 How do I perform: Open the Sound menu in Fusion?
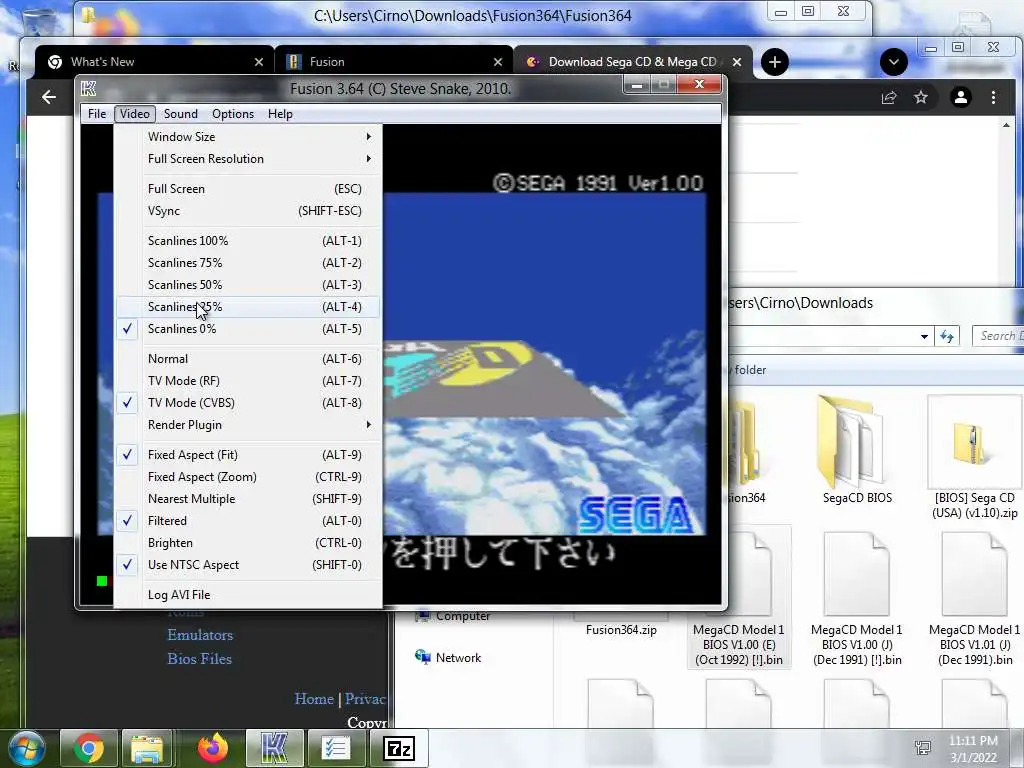(181, 114)
